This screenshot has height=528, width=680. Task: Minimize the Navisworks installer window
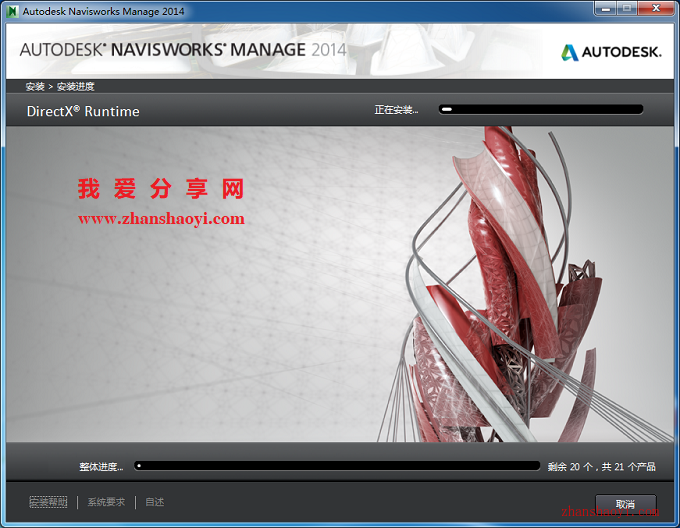click(606, 9)
